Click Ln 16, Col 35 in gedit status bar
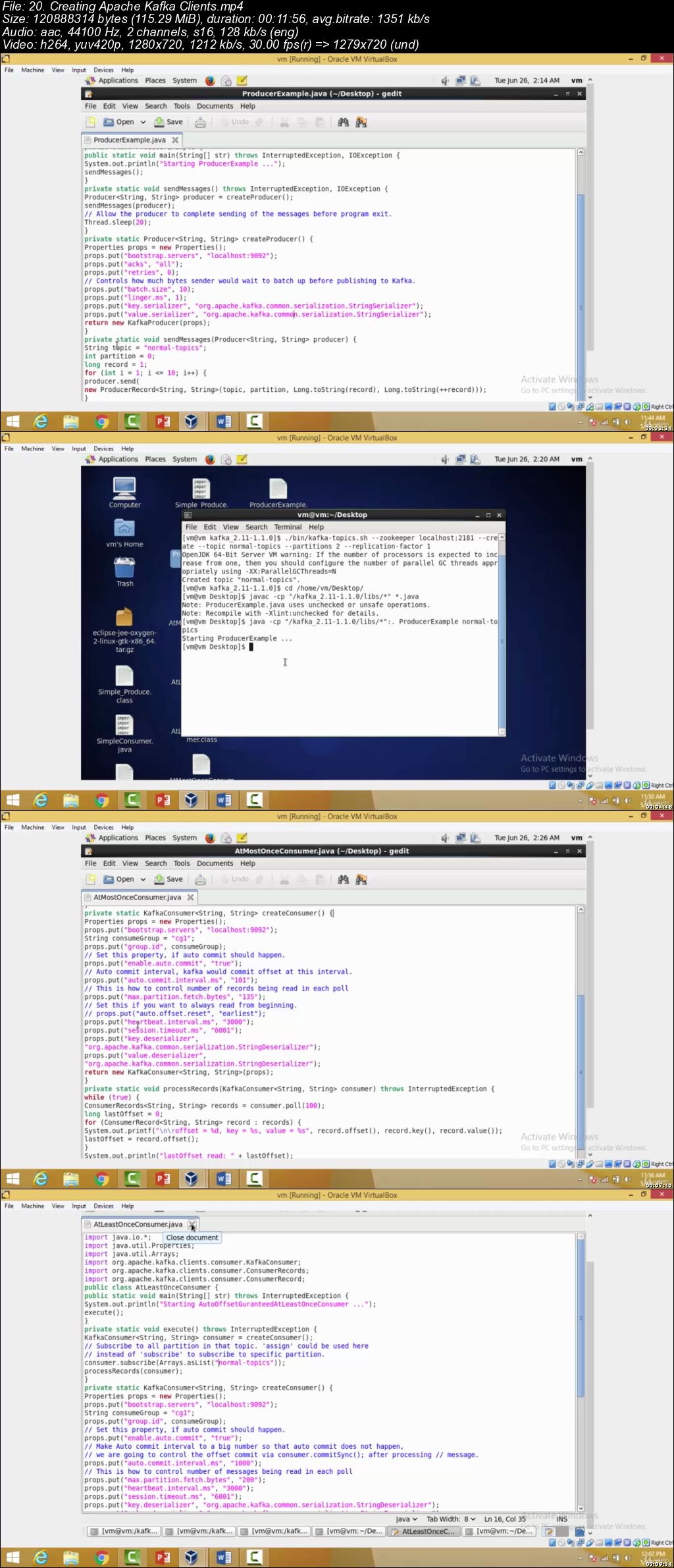This screenshot has height=1568, width=674. coord(505,1519)
